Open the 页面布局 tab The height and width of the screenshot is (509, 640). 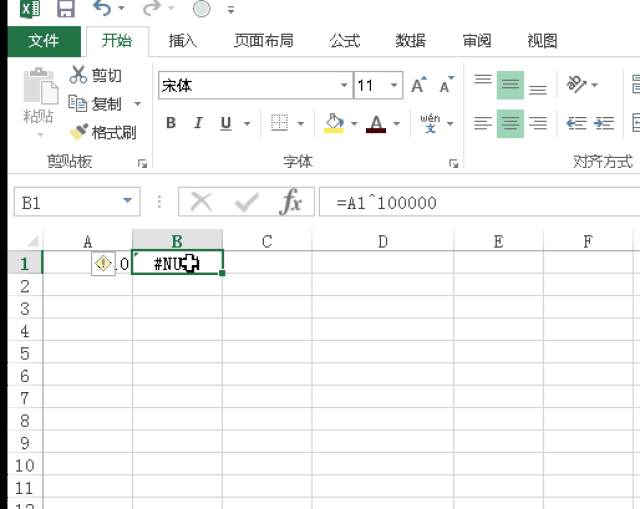[x=264, y=41]
